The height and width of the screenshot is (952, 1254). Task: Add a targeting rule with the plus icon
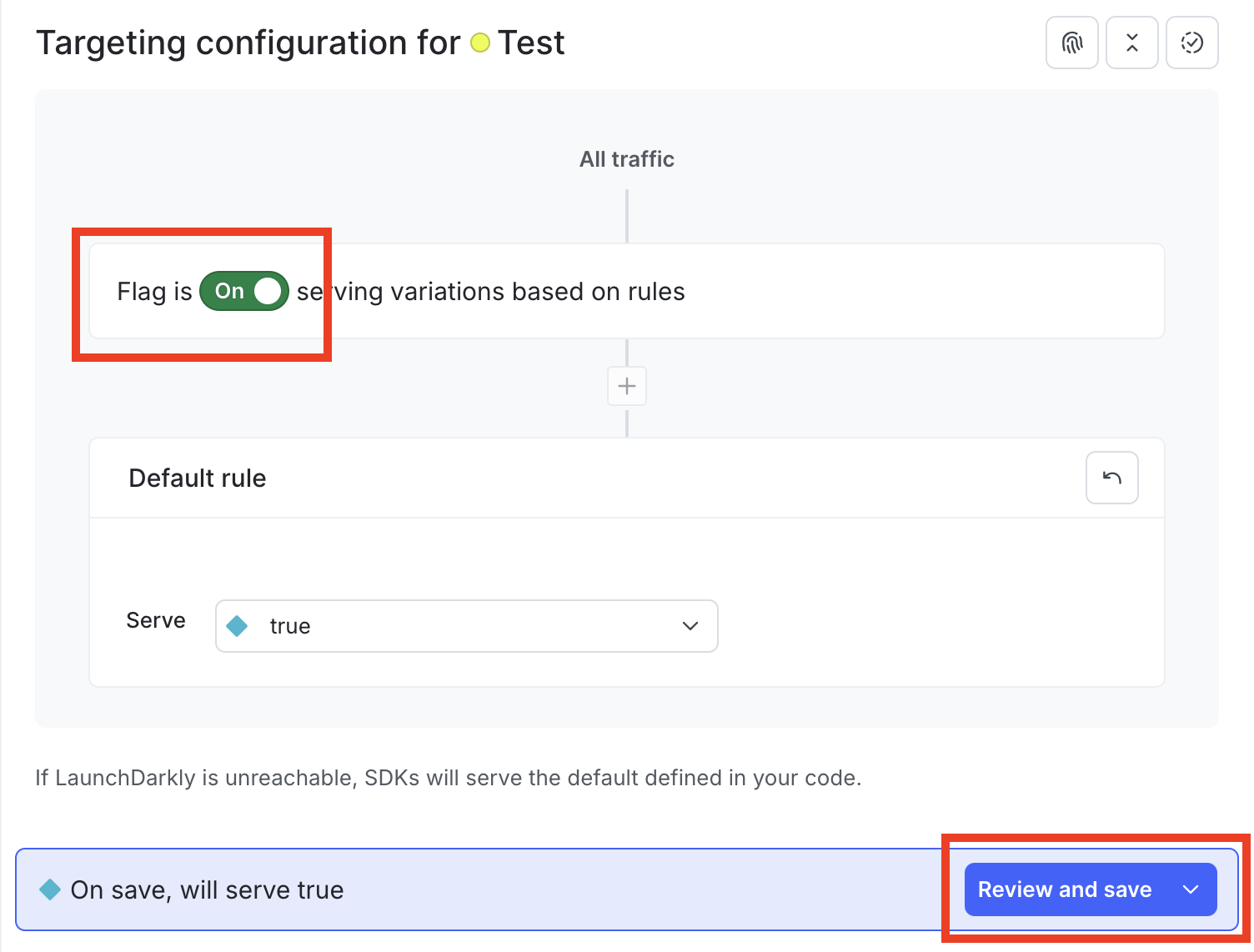626,385
